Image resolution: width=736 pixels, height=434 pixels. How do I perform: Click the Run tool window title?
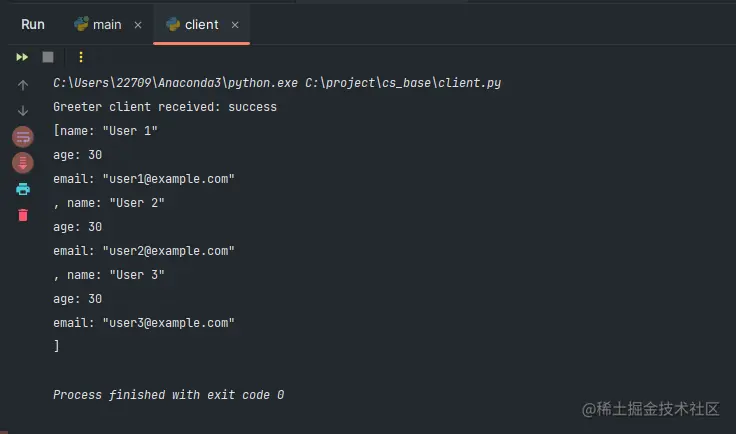coord(33,24)
